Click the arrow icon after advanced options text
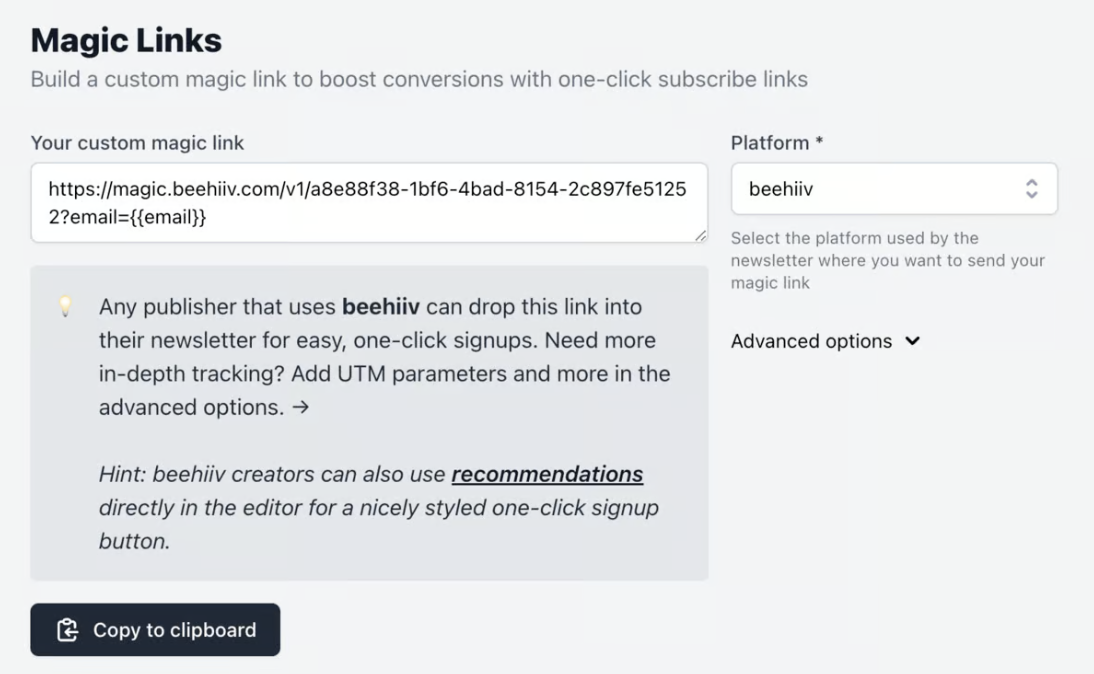 coord(911,341)
